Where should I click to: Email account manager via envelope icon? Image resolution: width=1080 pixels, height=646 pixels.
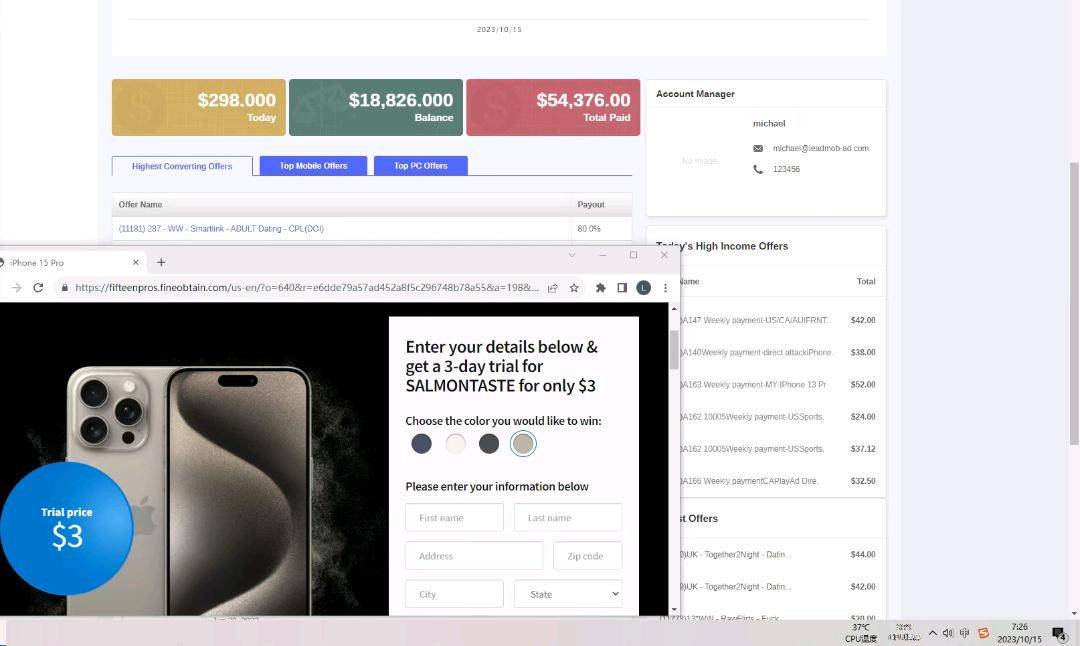tap(758, 148)
